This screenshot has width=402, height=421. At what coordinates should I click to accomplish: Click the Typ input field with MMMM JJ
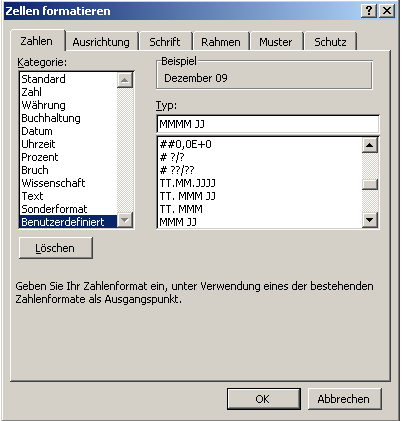(268, 124)
